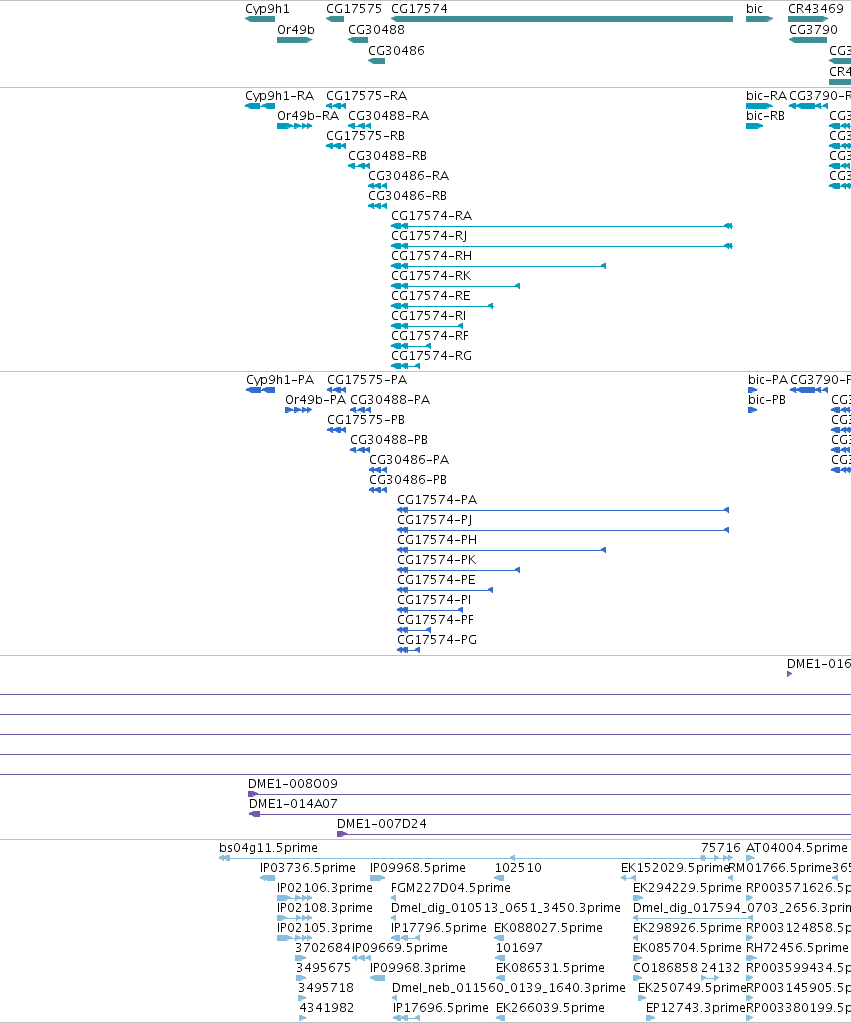Click the CG30486-RB transcript label

click(407, 196)
